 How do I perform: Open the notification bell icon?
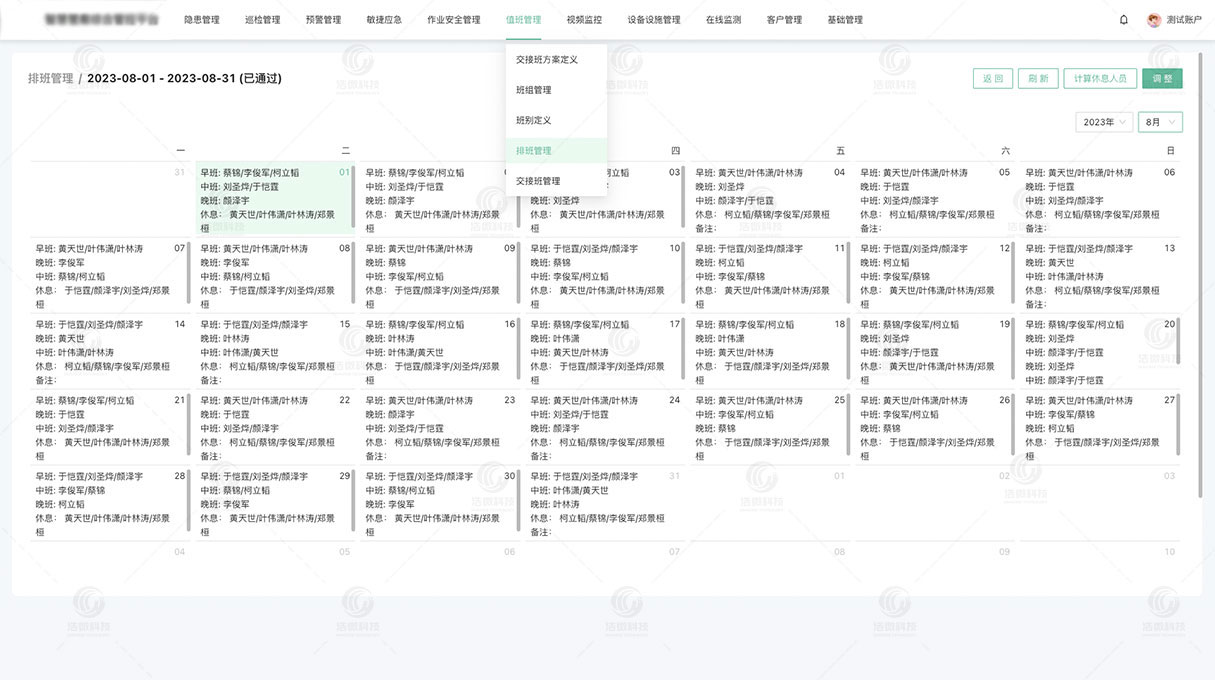pos(1123,19)
